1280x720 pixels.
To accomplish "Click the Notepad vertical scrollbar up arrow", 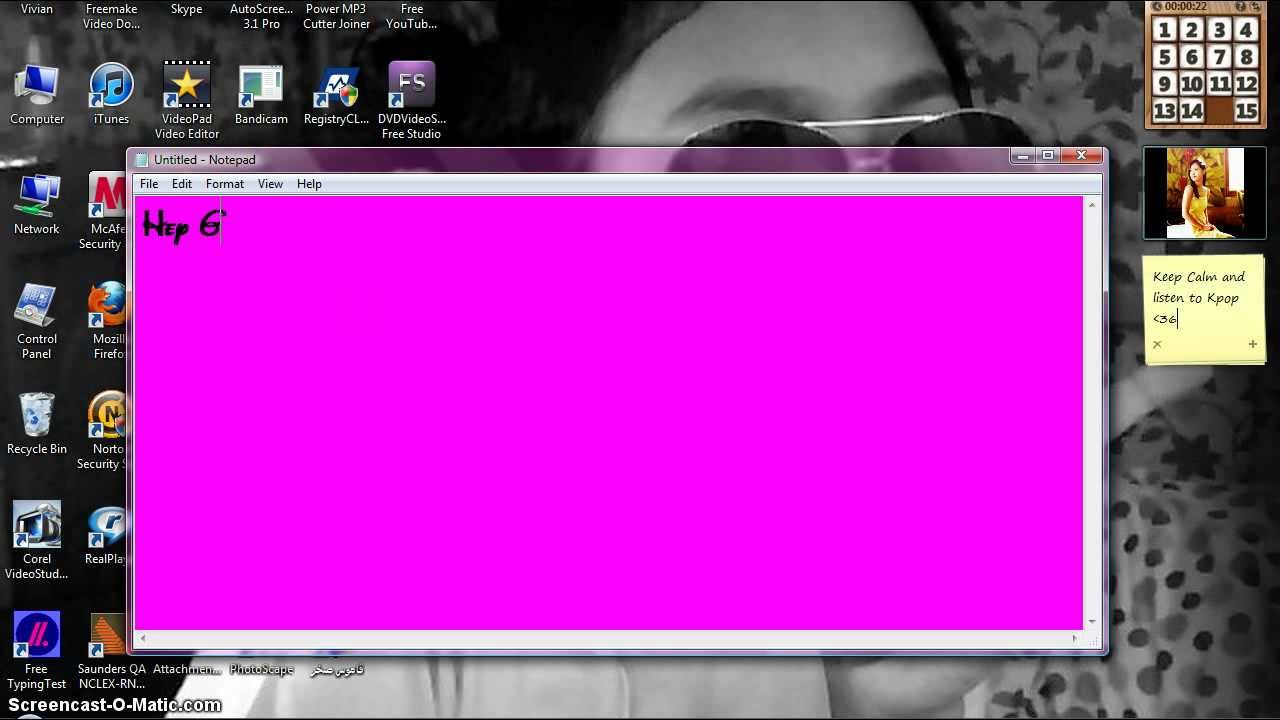I will (x=1092, y=205).
